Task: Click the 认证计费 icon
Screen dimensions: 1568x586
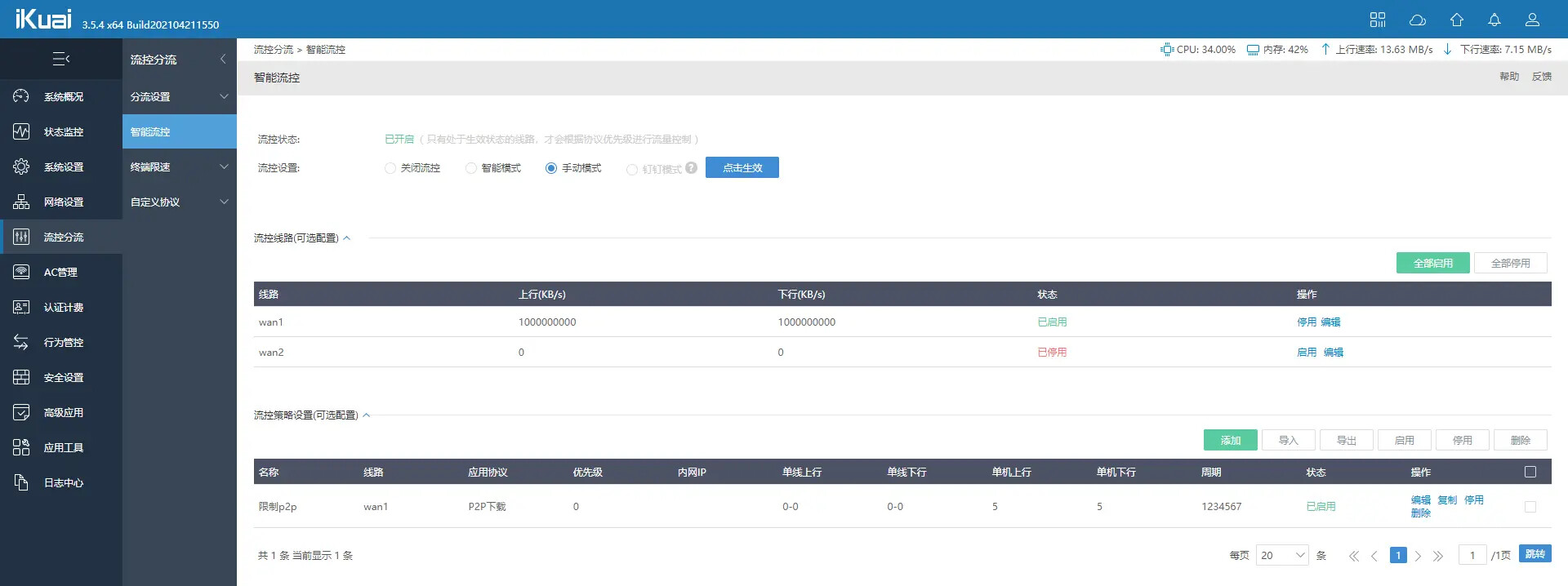Action: (x=21, y=307)
